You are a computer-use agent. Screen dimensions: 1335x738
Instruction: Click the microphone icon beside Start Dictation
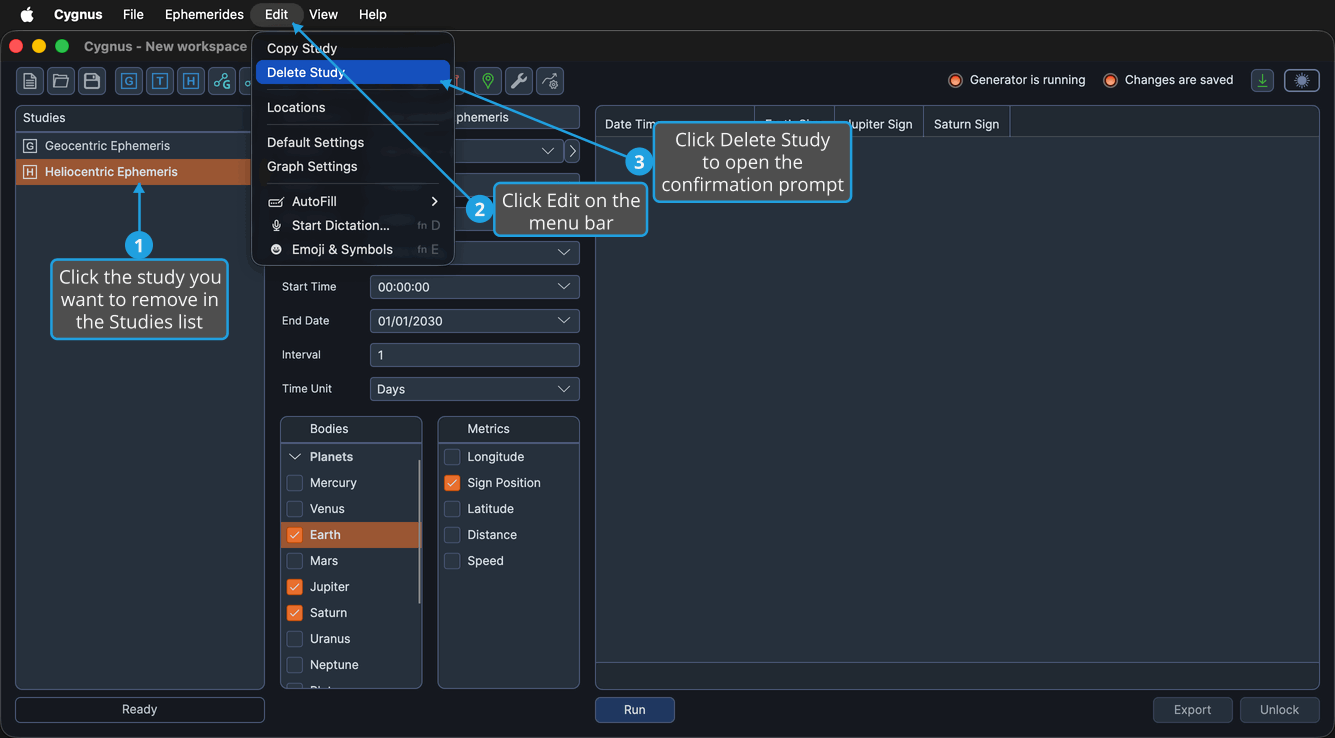coord(277,226)
